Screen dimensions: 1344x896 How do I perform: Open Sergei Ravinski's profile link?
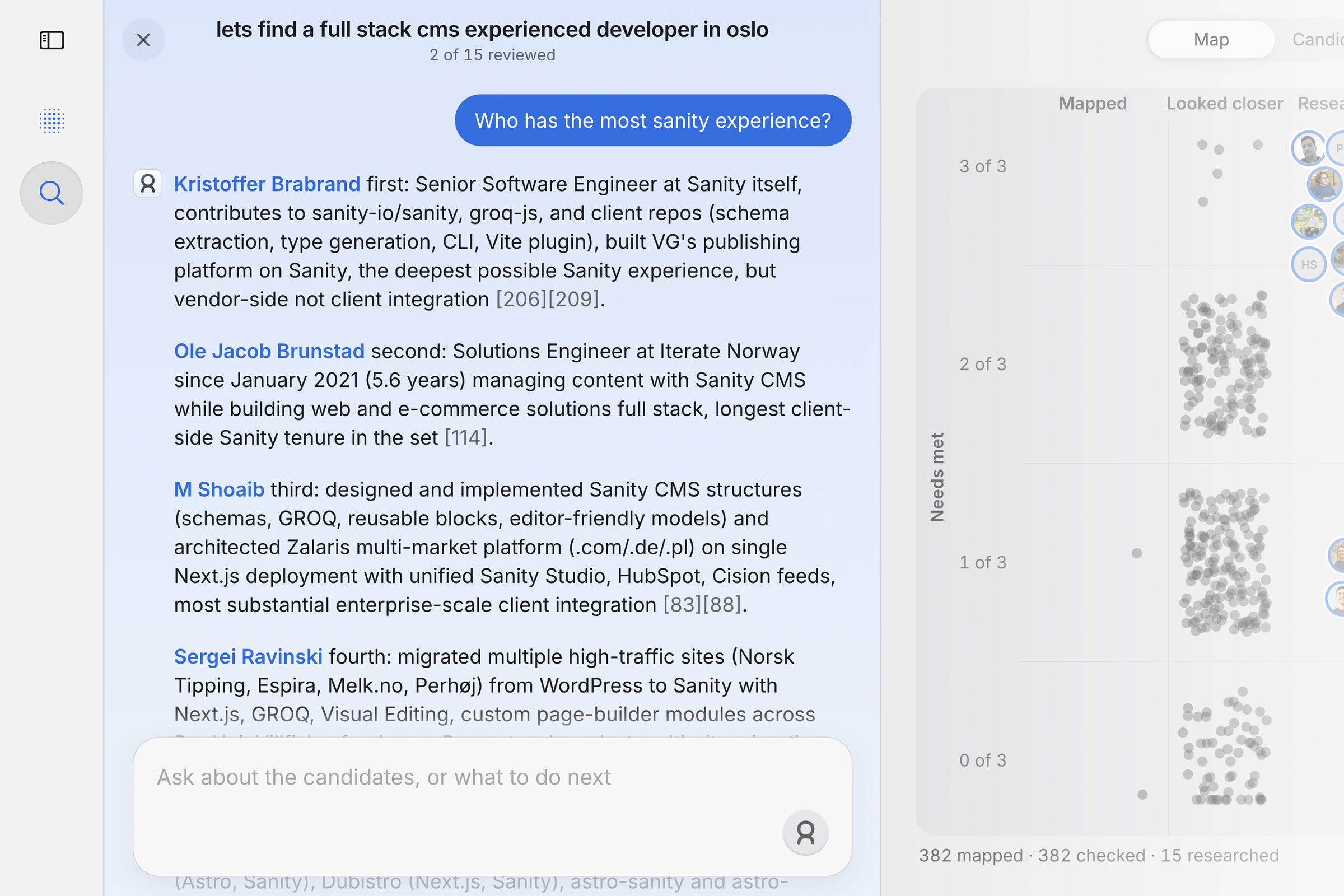point(248,656)
